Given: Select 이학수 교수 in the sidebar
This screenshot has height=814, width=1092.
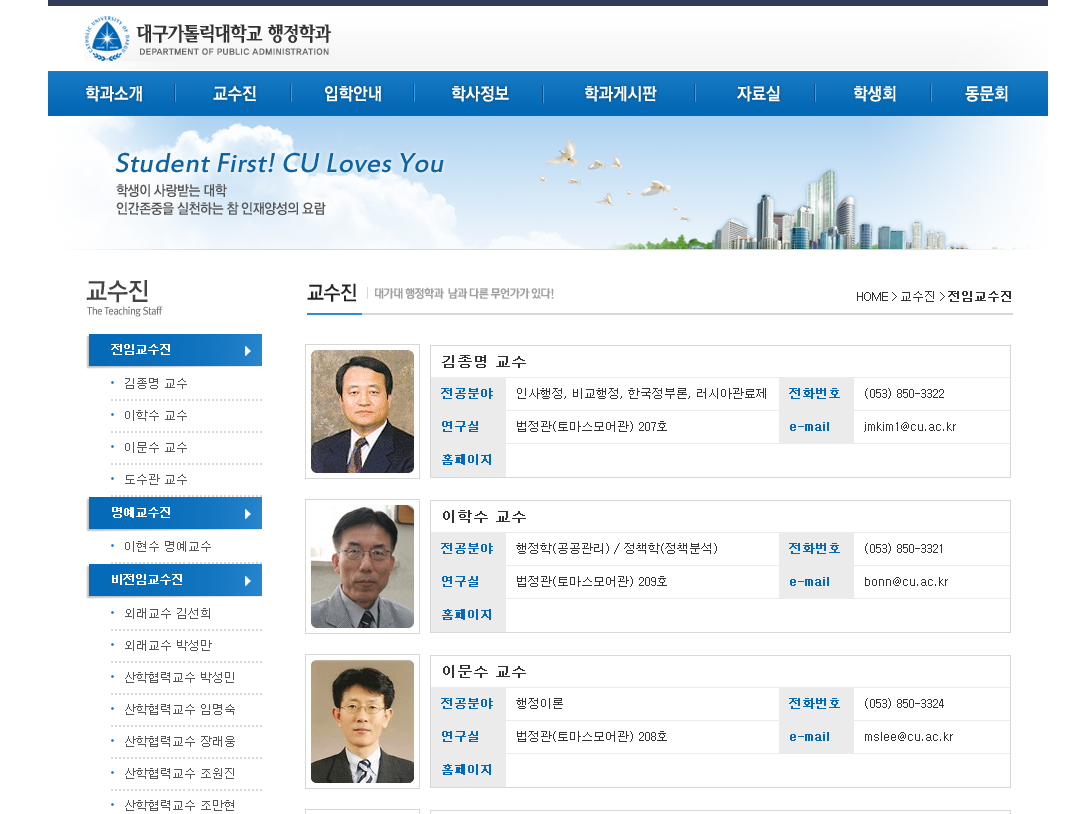Looking at the screenshot, I should click(x=155, y=416).
